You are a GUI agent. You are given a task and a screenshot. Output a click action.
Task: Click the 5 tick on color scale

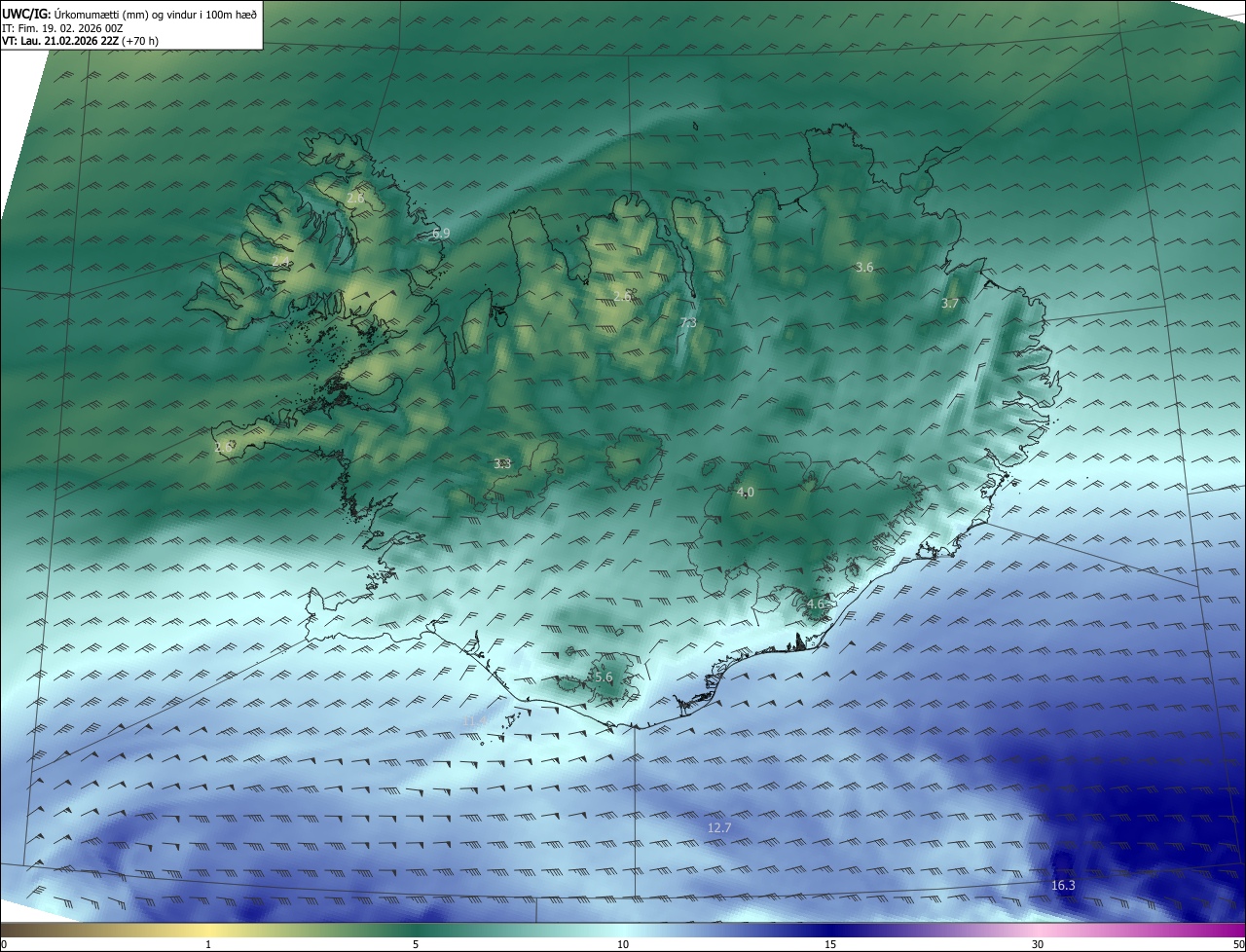point(416,944)
